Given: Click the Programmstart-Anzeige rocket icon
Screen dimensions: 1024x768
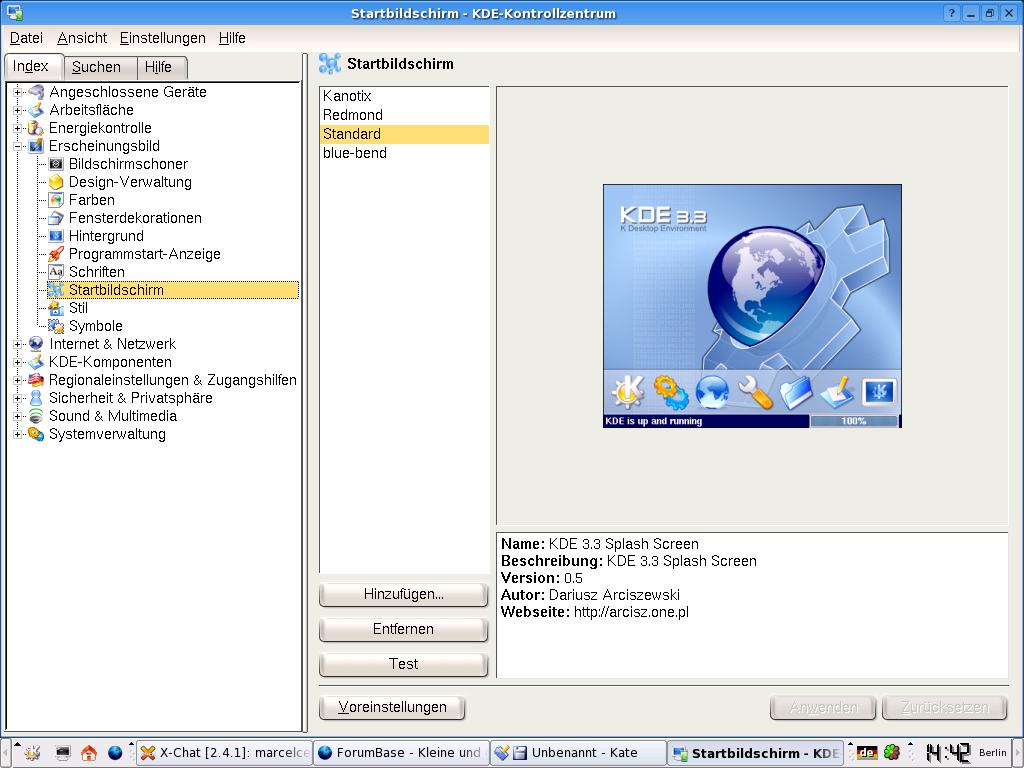Looking at the screenshot, I should point(56,254).
